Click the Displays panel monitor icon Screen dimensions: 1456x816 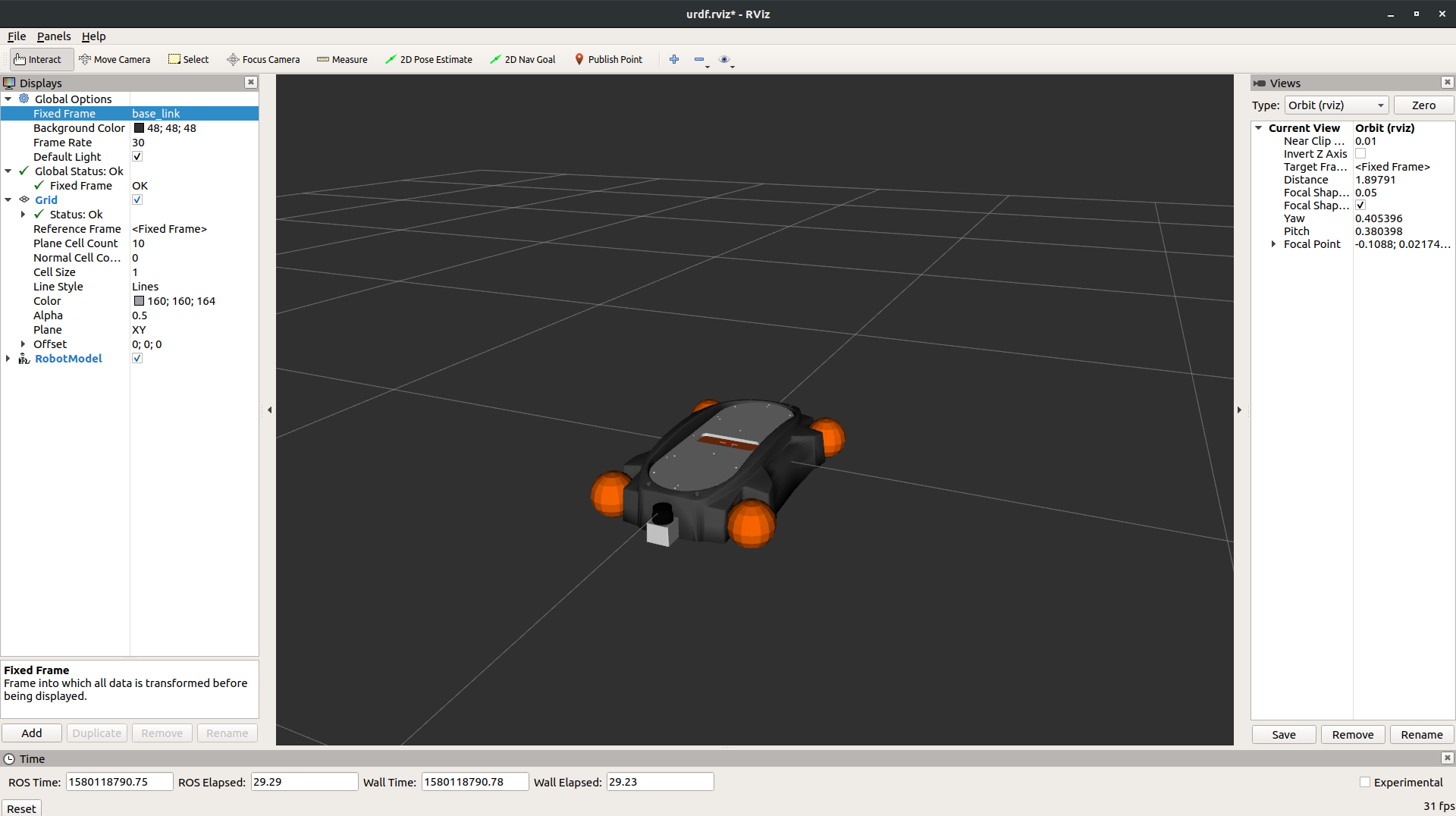tap(9, 83)
